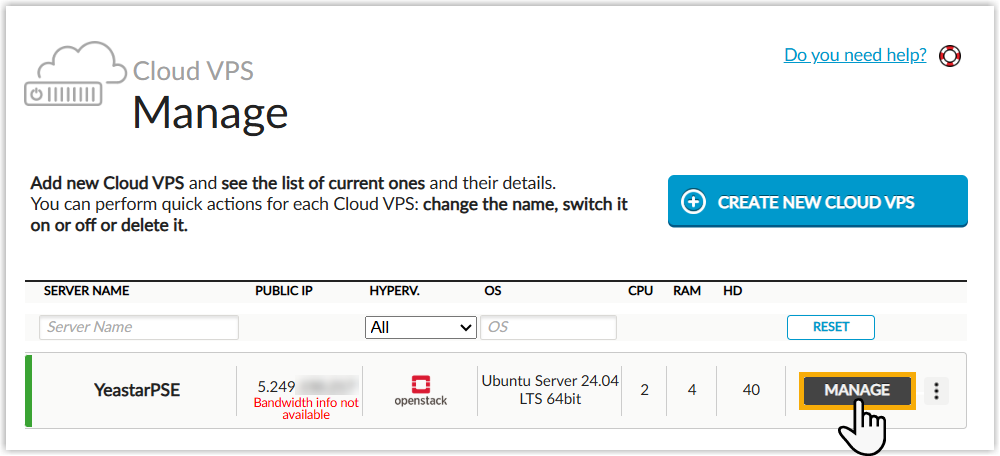This screenshot has width=1000, height=456.
Task: Click the Ubuntu Server 24.04 OS cell
Action: click(549, 390)
